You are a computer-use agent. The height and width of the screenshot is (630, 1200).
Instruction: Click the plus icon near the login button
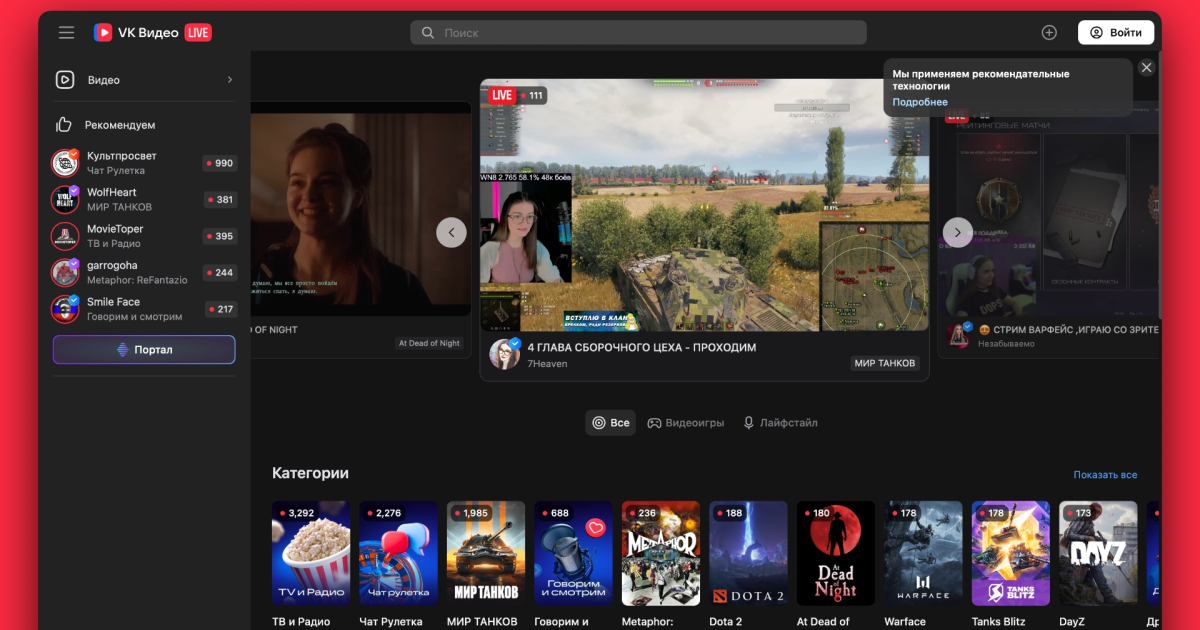click(1049, 32)
